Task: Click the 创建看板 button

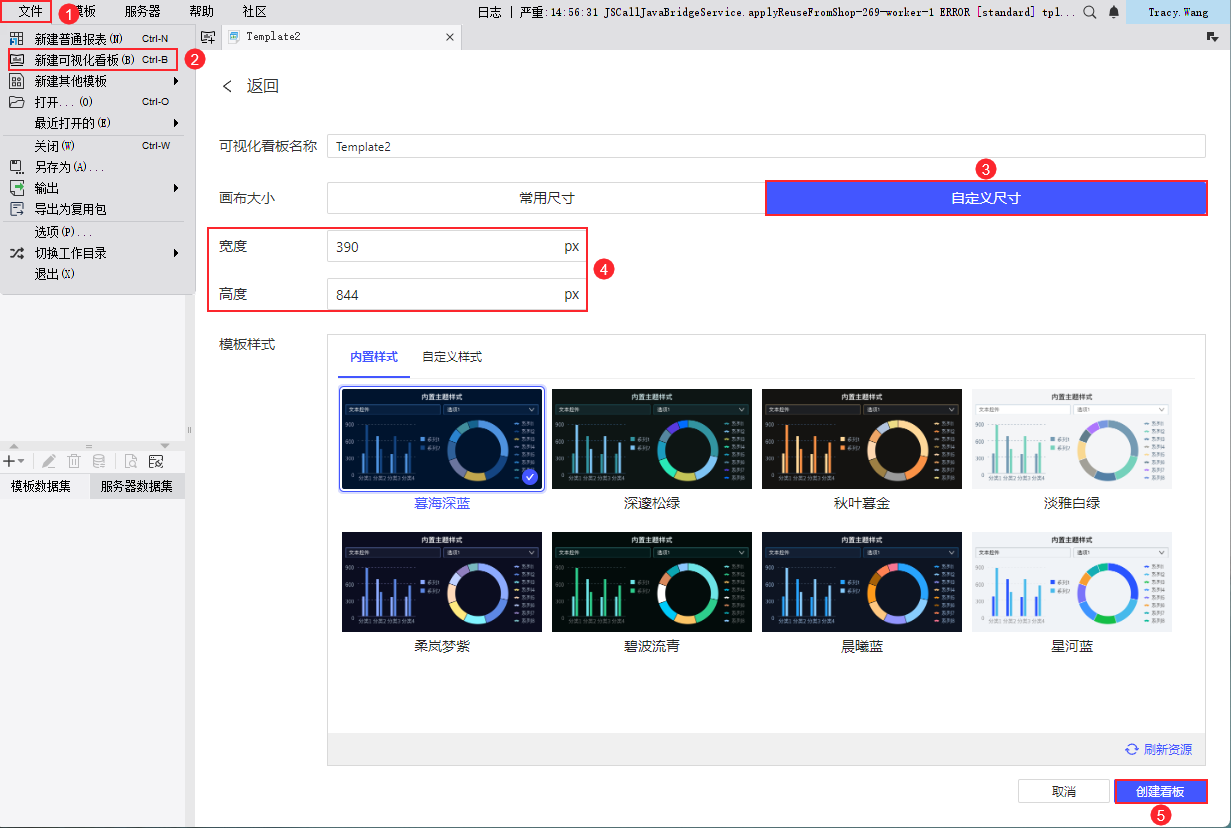Action: [x=1160, y=791]
